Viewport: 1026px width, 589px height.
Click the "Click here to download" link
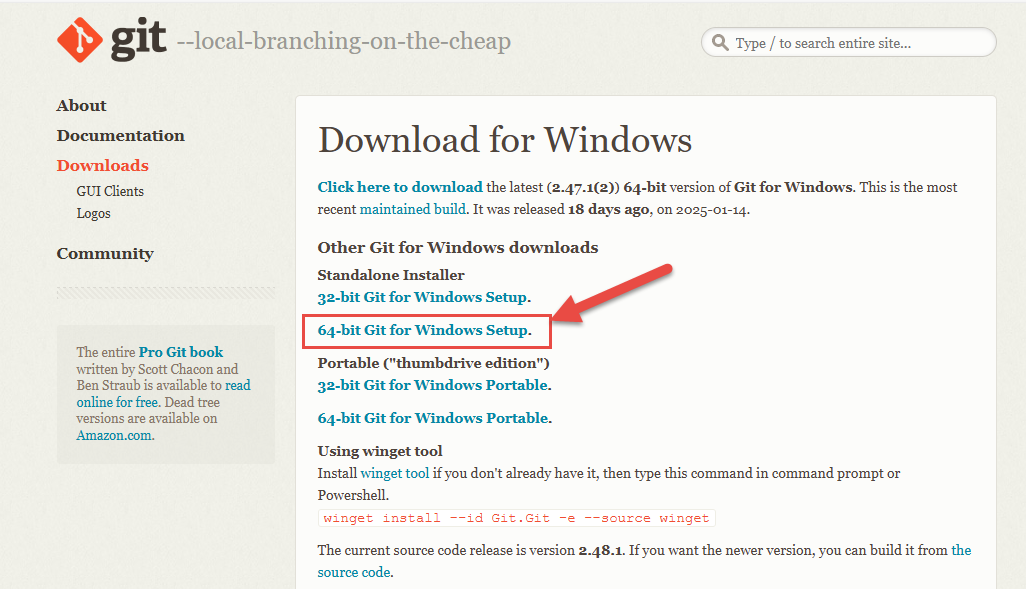click(400, 187)
